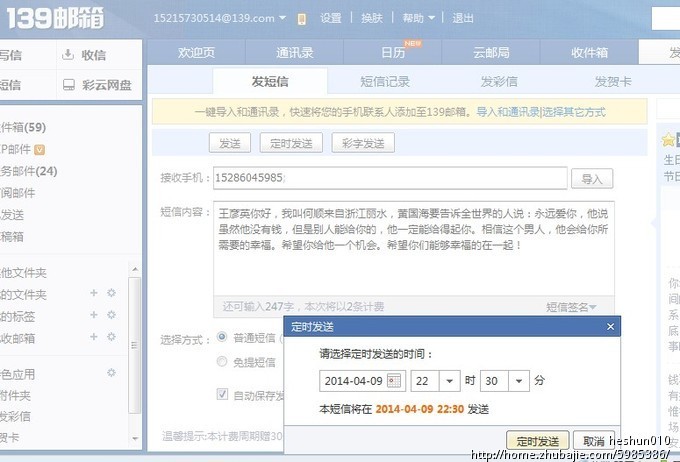Viewport: 680px width, 462px height.
Task: Click the sidebar scrollbar thumb
Action: pyautogui.click(x=135, y=345)
